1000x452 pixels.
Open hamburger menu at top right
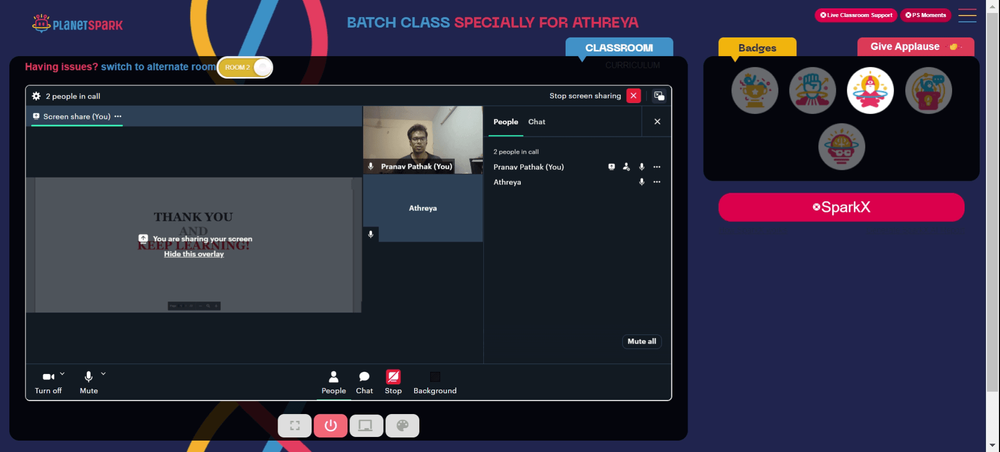point(967,15)
